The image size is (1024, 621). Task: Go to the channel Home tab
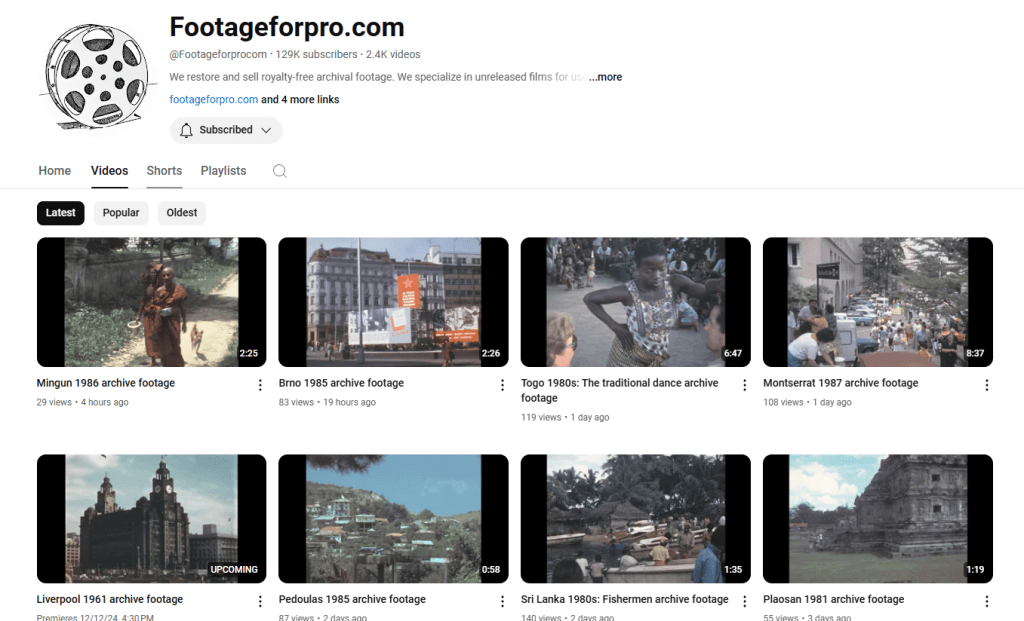point(55,171)
